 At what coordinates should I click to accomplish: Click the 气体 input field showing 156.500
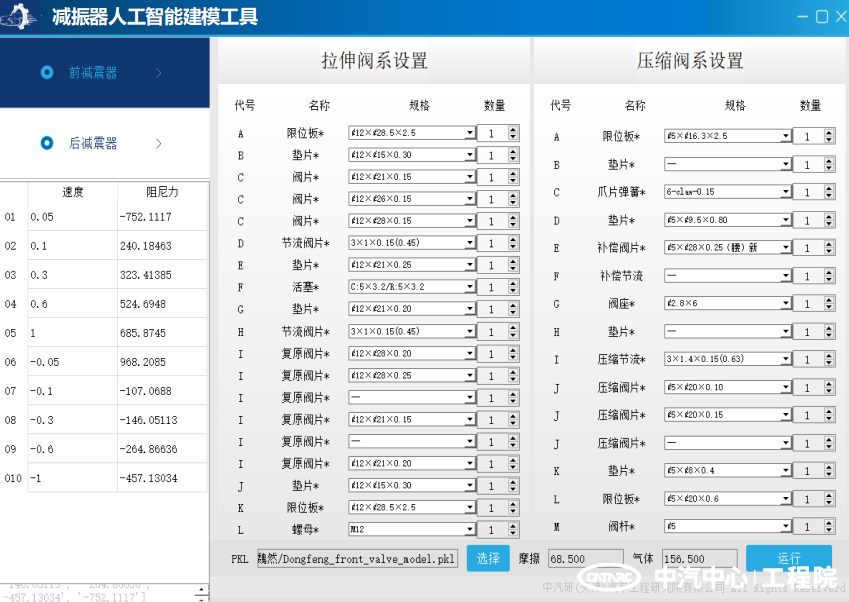(698, 558)
